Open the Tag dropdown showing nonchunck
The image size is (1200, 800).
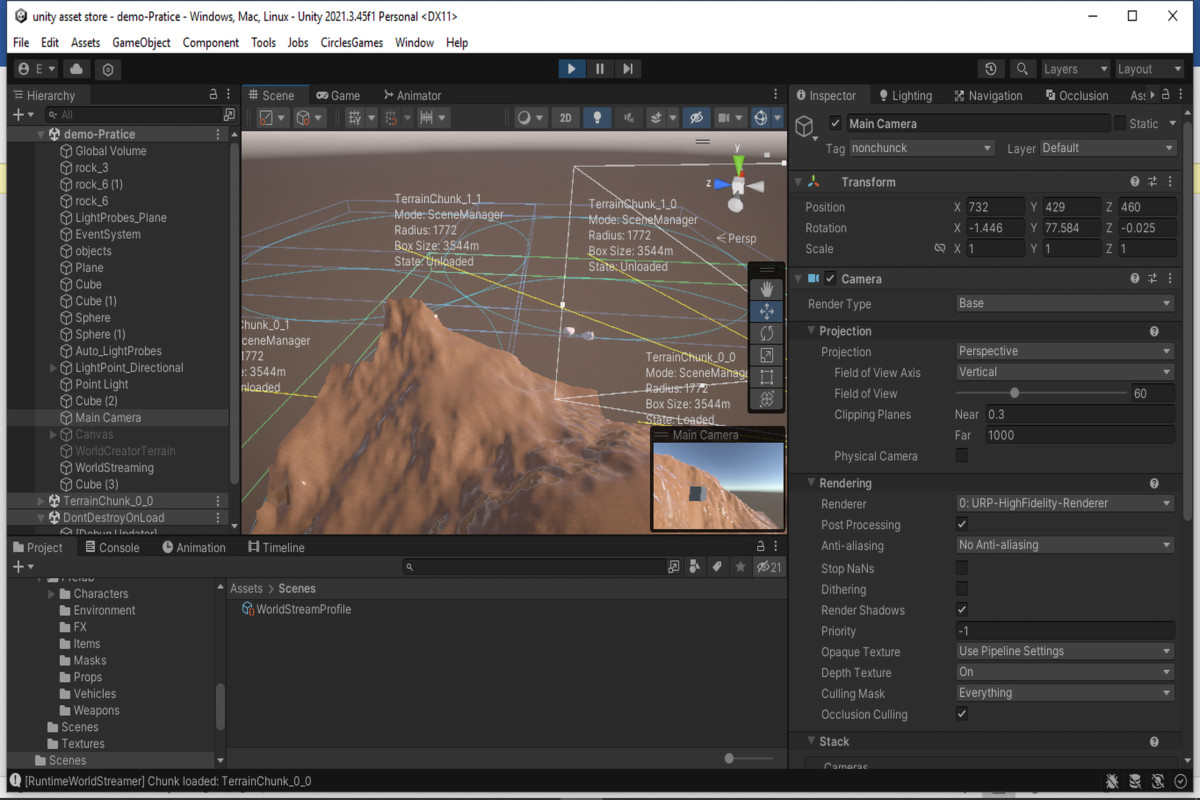[x=922, y=148]
